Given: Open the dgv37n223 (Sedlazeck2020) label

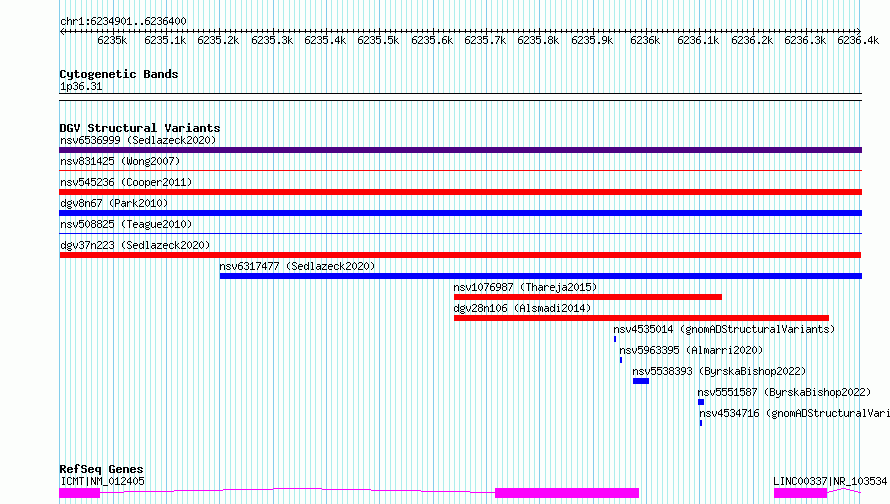Looking at the screenshot, I should point(135,245).
